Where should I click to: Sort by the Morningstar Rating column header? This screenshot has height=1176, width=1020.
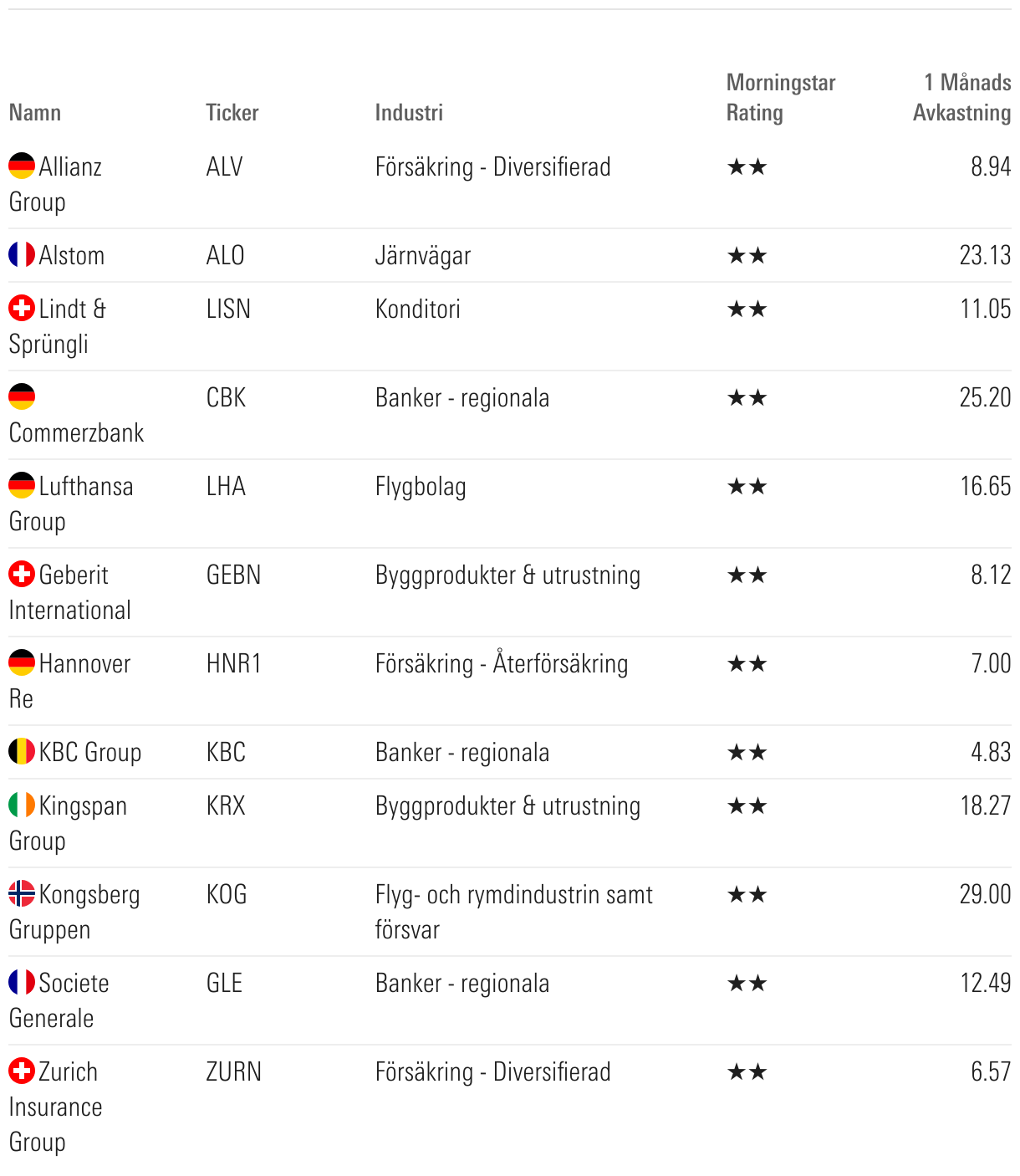tap(780, 97)
